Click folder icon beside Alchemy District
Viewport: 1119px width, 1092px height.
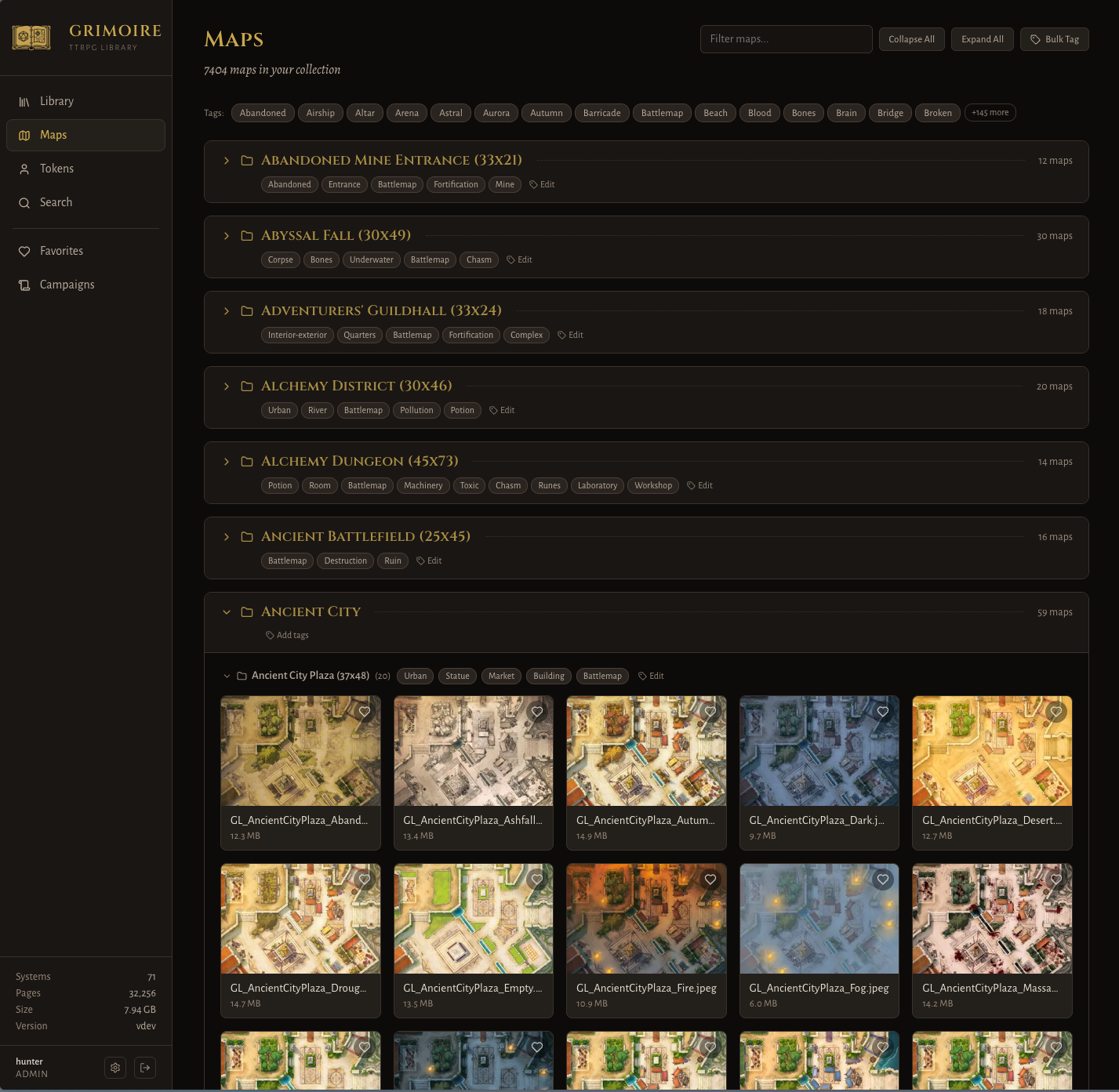coord(247,386)
